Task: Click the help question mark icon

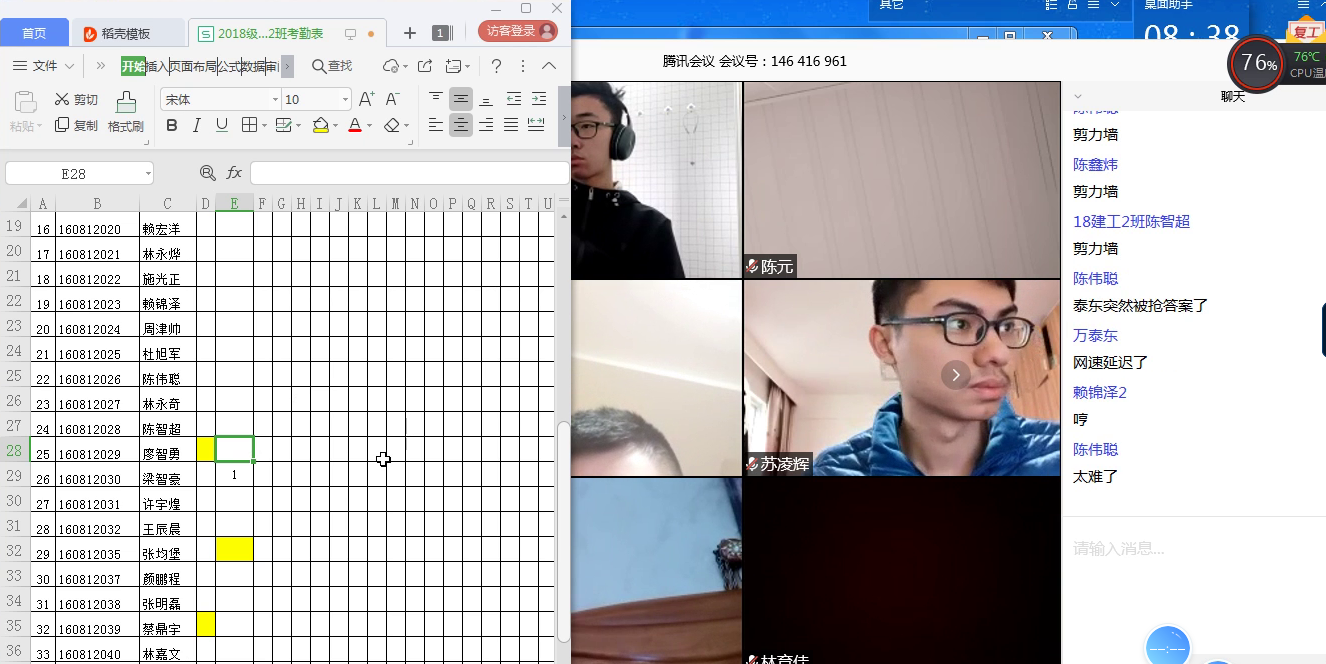Action: [x=496, y=66]
